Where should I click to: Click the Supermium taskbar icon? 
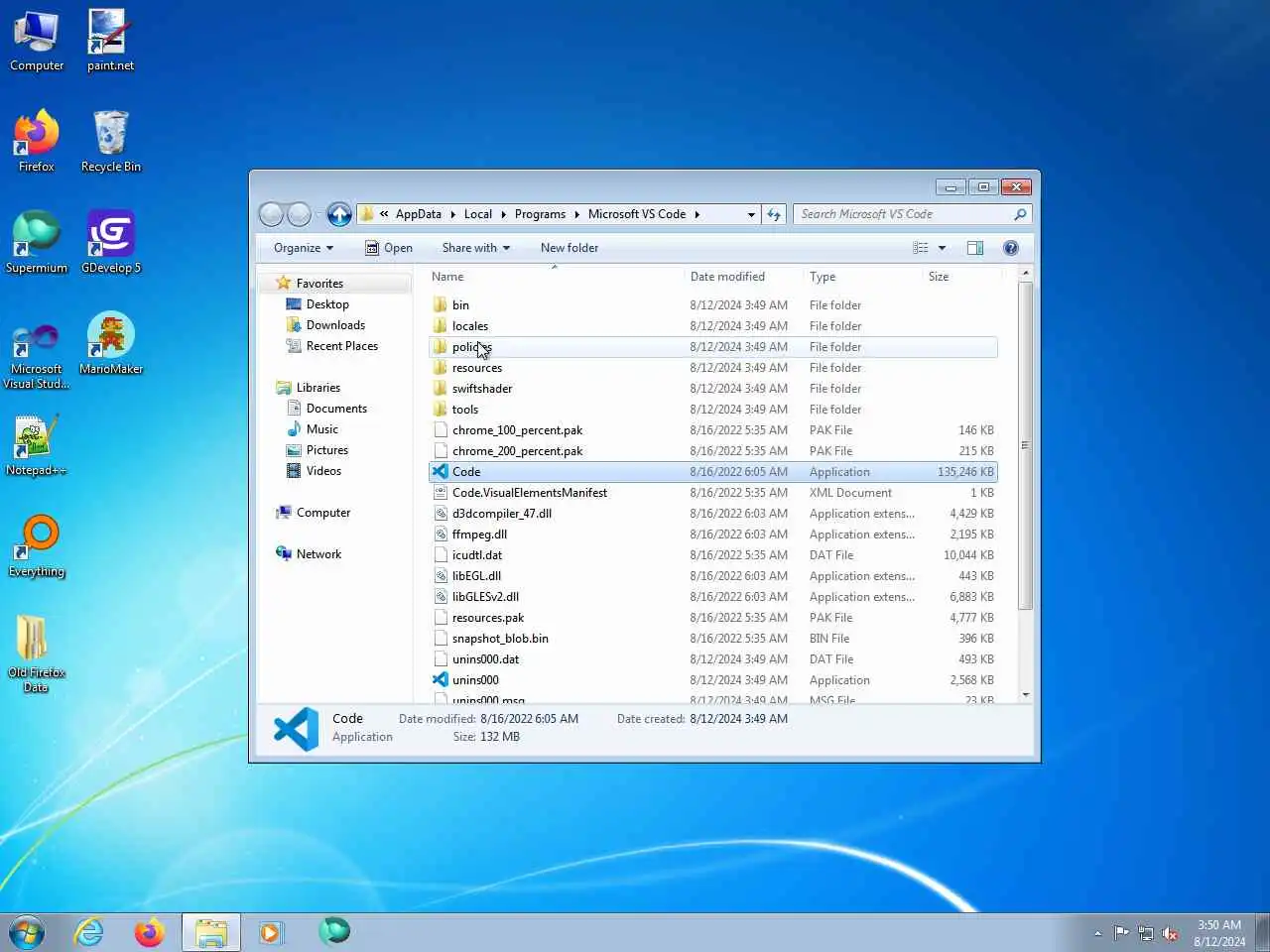click(333, 930)
